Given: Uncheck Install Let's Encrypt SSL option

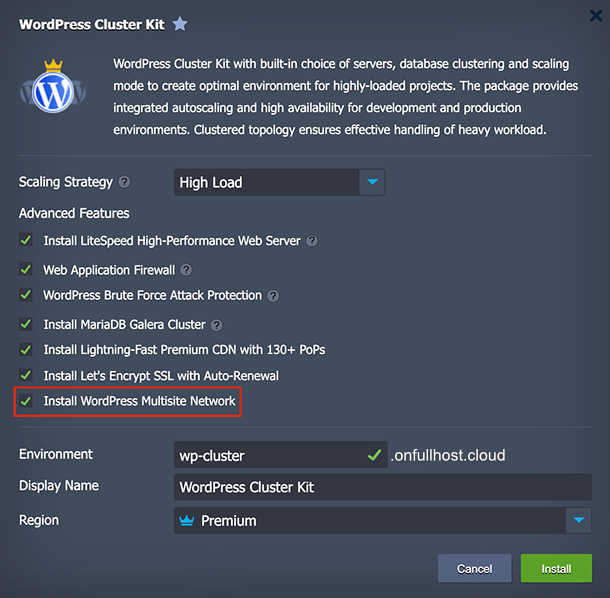Looking at the screenshot, I should 26,376.
